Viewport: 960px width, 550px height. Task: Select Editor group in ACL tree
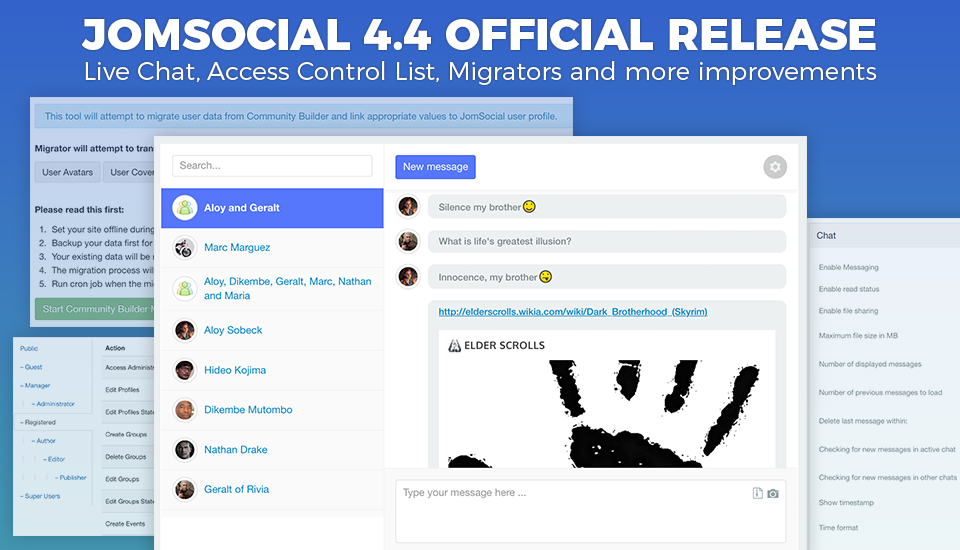[x=54, y=459]
